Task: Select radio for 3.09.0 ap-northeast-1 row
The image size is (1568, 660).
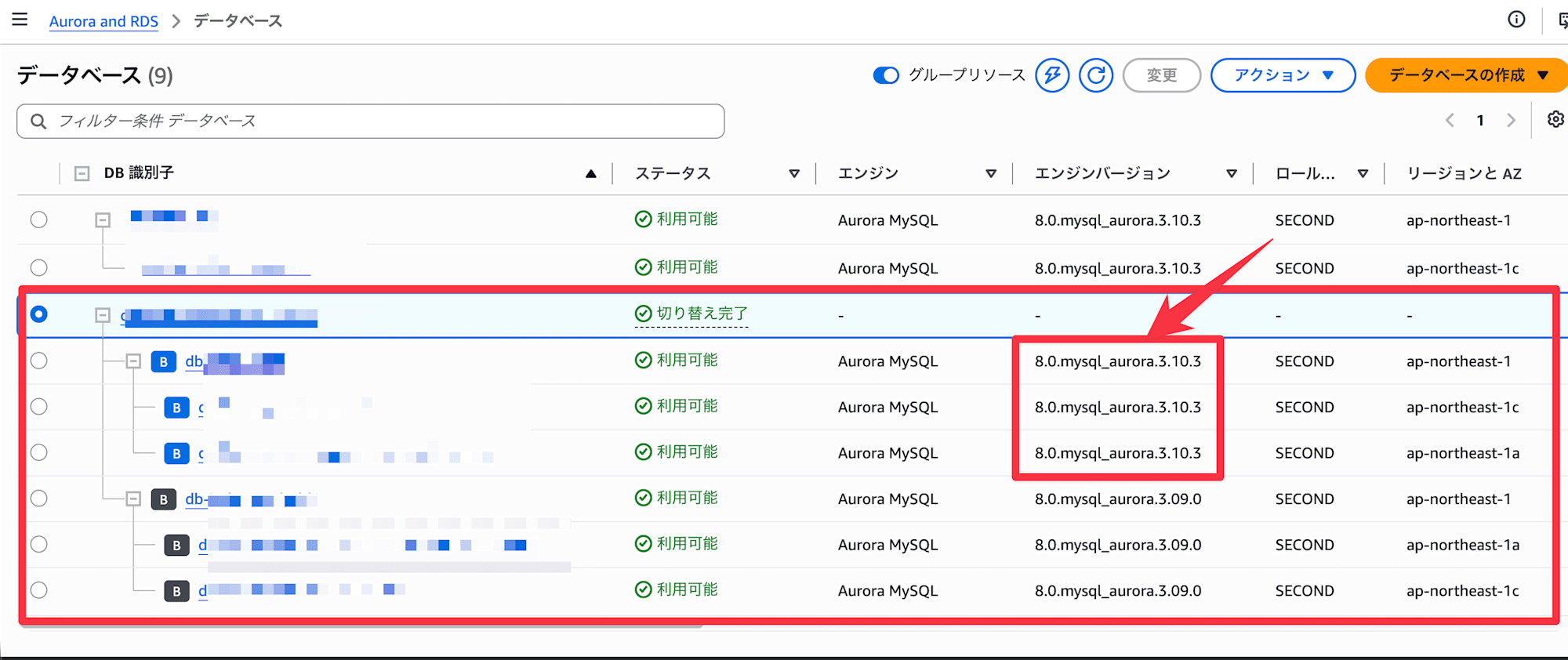Action: pos(38,499)
